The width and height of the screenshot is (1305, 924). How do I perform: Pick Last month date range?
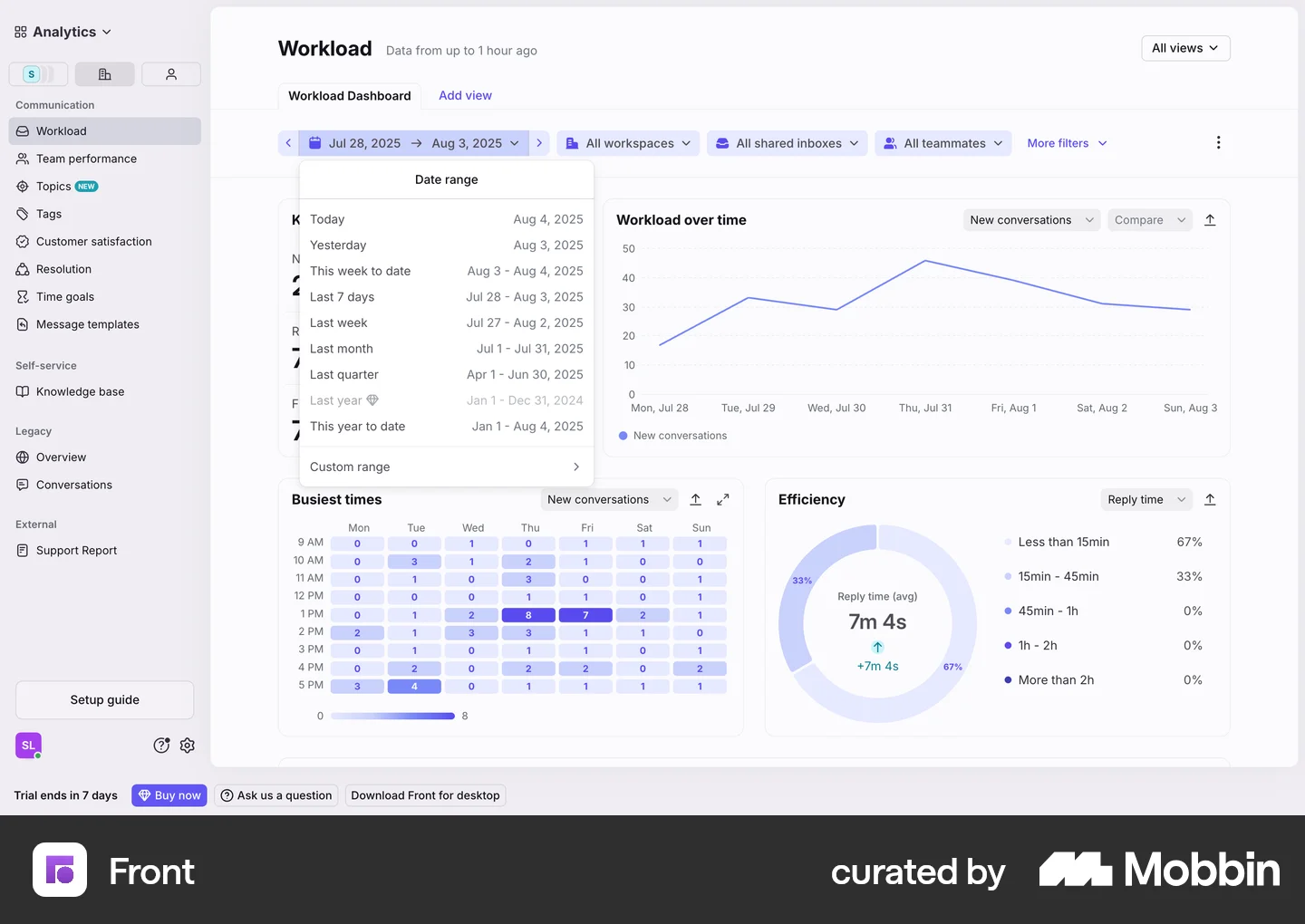[447, 349]
